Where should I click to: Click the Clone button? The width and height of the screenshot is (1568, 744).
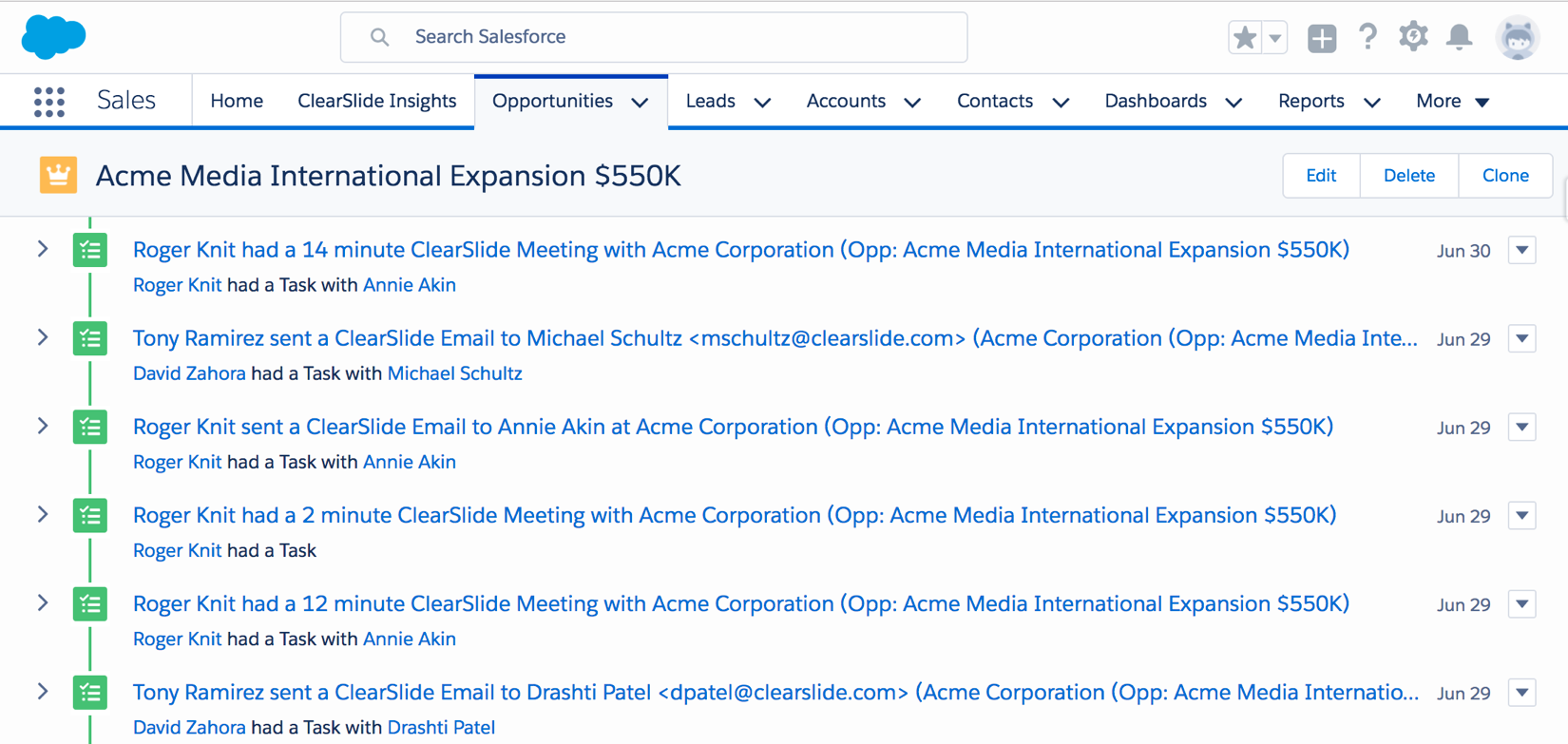pyautogui.click(x=1506, y=176)
